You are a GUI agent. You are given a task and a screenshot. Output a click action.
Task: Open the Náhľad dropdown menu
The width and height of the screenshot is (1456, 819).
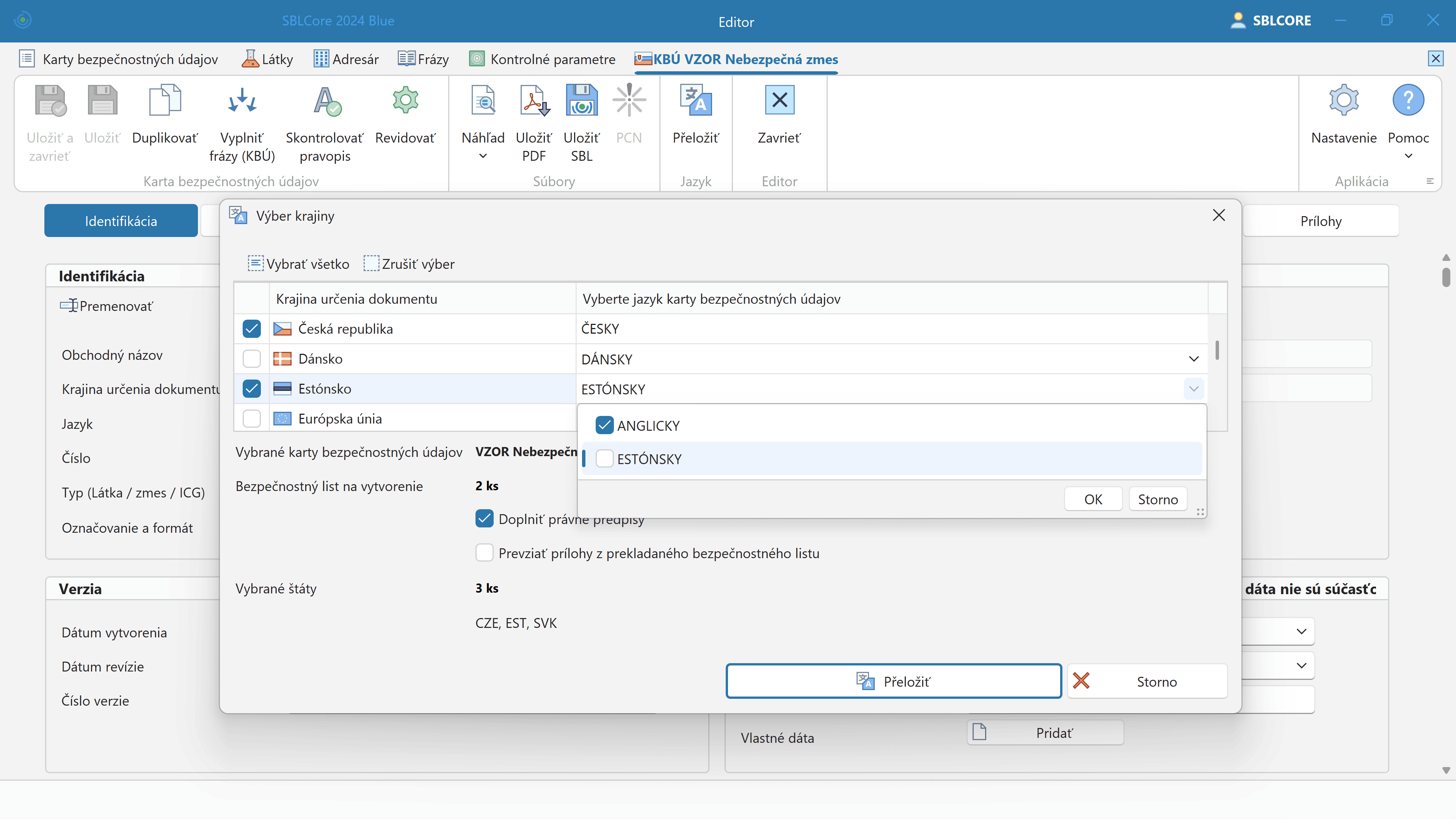click(x=483, y=155)
